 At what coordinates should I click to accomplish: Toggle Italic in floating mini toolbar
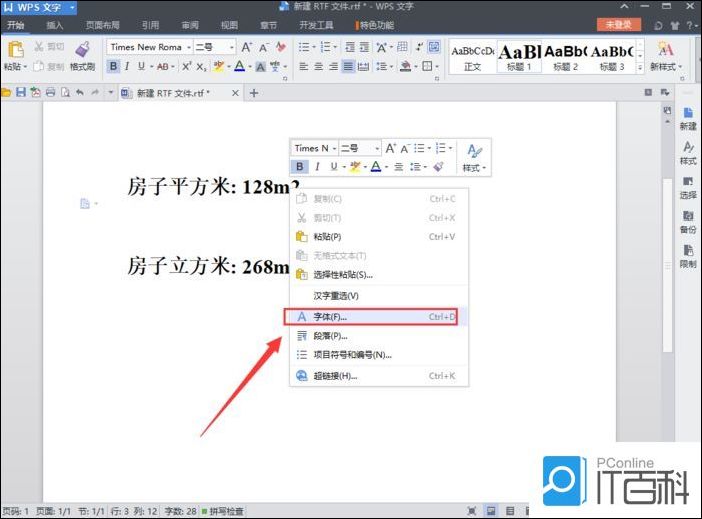[x=317, y=167]
